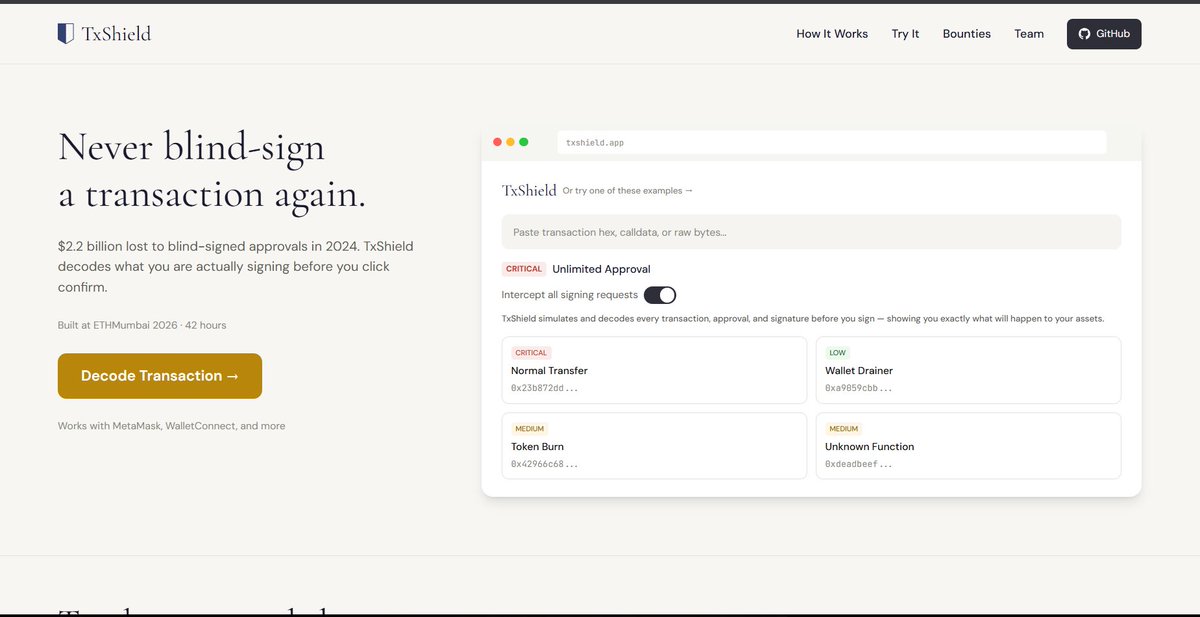This screenshot has height=617, width=1200.
Task: Click the 'Intercept all signing requests' label
Action: (x=570, y=295)
